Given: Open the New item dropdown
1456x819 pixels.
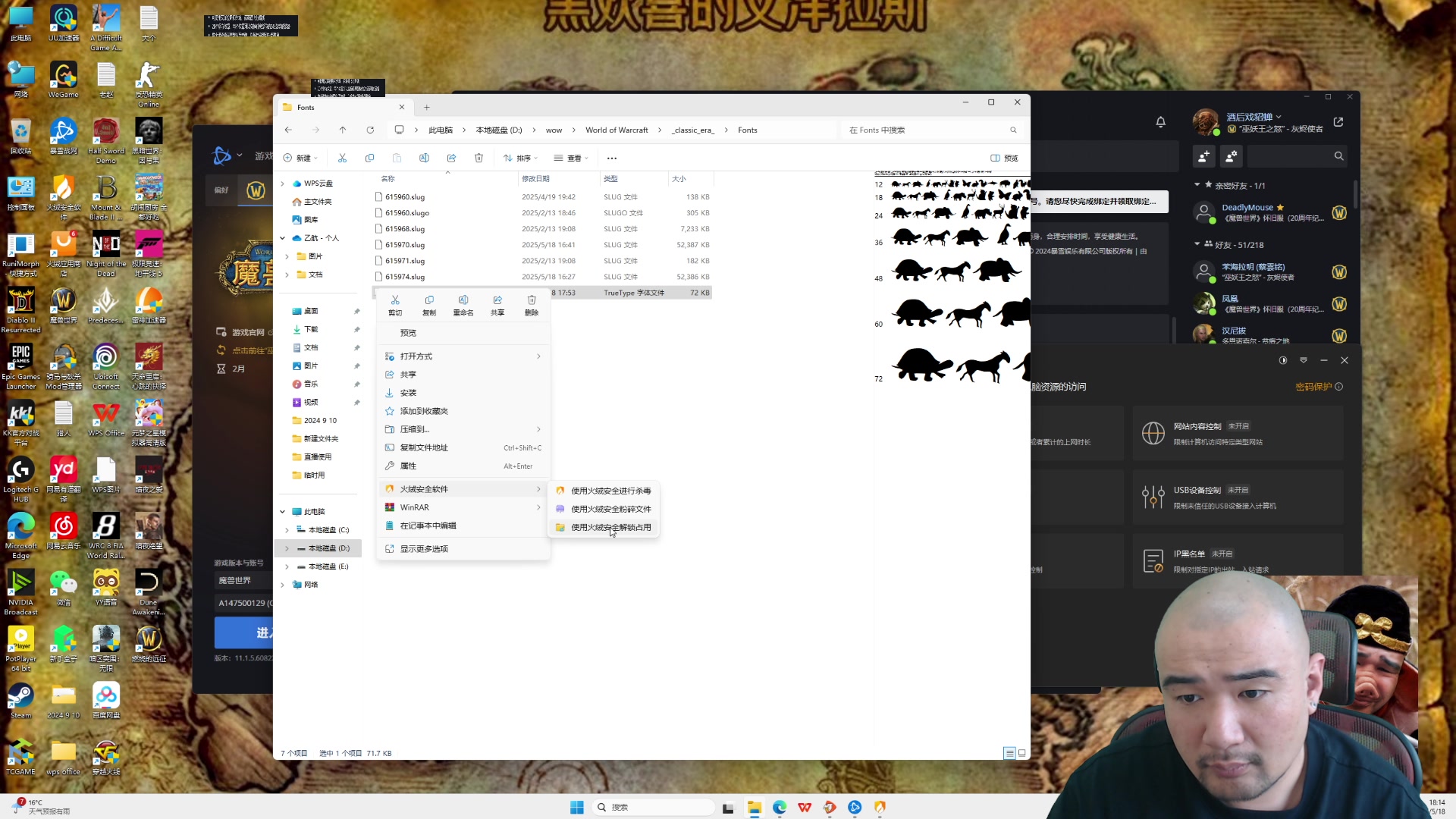Looking at the screenshot, I should [300, 158].
